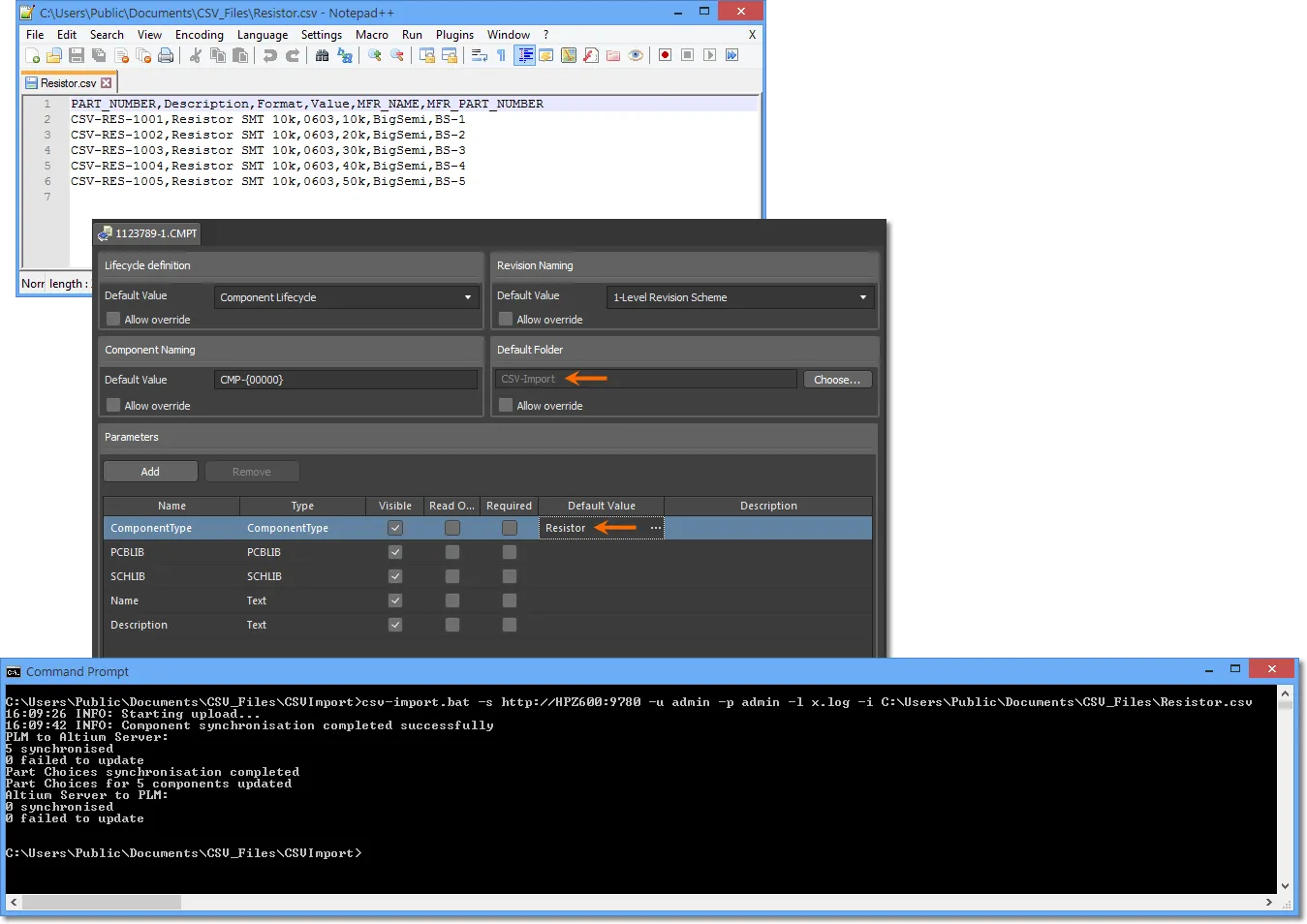Click line CSV-RES-1003 in the editor
The width and height of the screenshot is (1307, 924).
tap(268, 150)
